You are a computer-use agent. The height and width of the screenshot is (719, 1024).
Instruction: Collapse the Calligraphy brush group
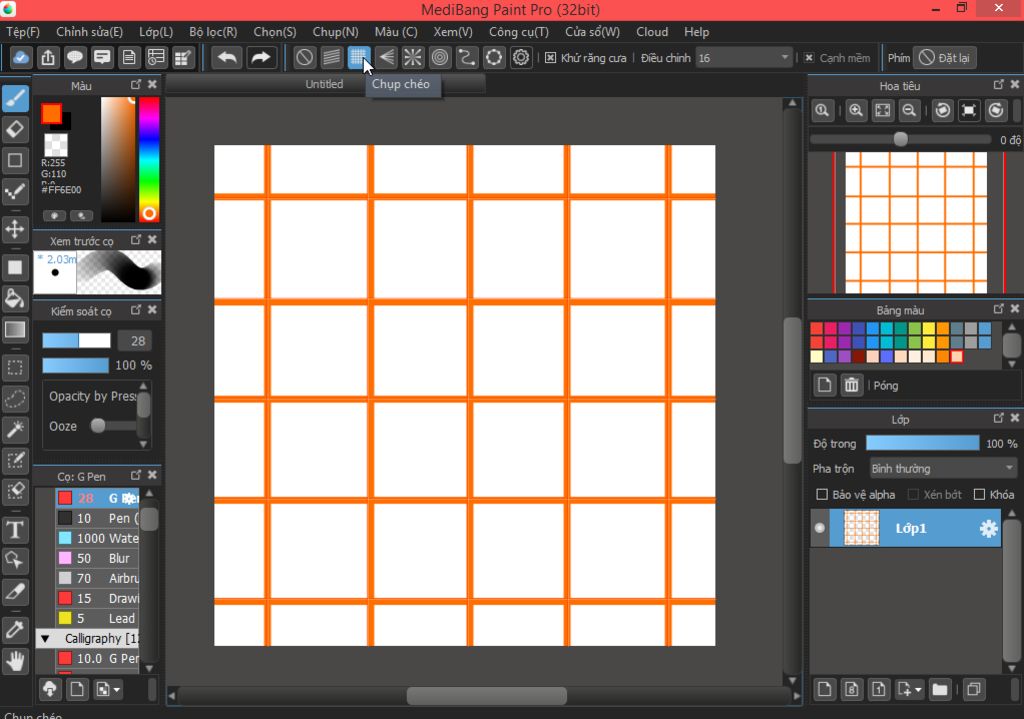pos(45,638)
